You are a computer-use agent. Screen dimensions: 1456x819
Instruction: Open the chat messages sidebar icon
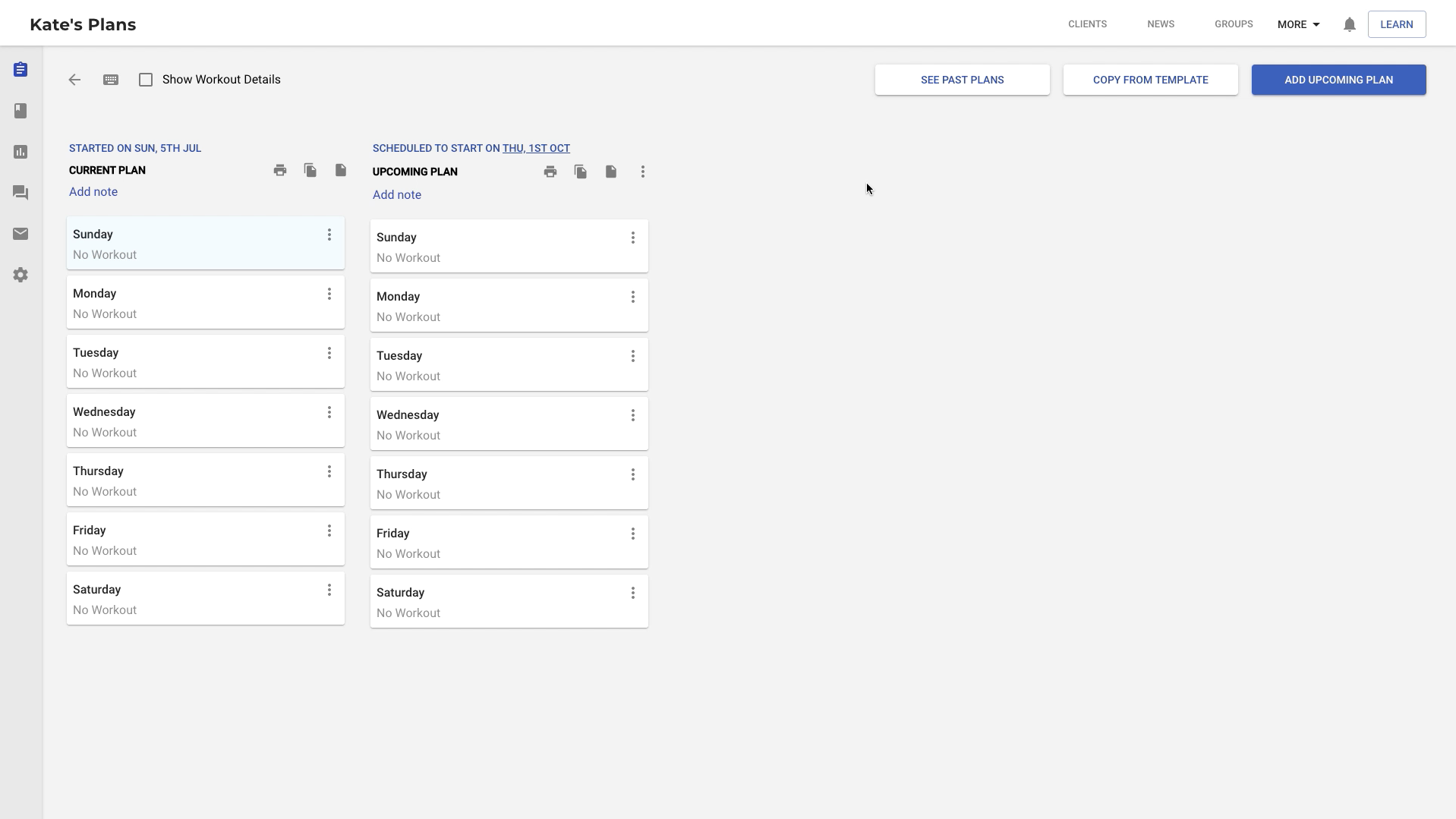[20, 193]
